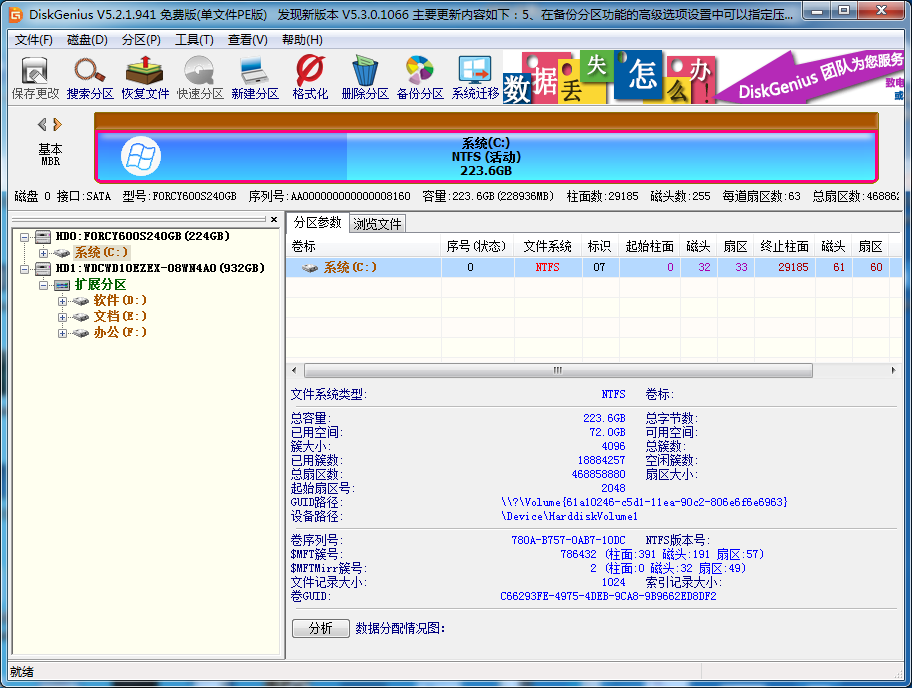Image resolution: width=912 pixels, height=688 pixels.
Task: Launch 恢复文件 file recovery tool
Action: 146,77
